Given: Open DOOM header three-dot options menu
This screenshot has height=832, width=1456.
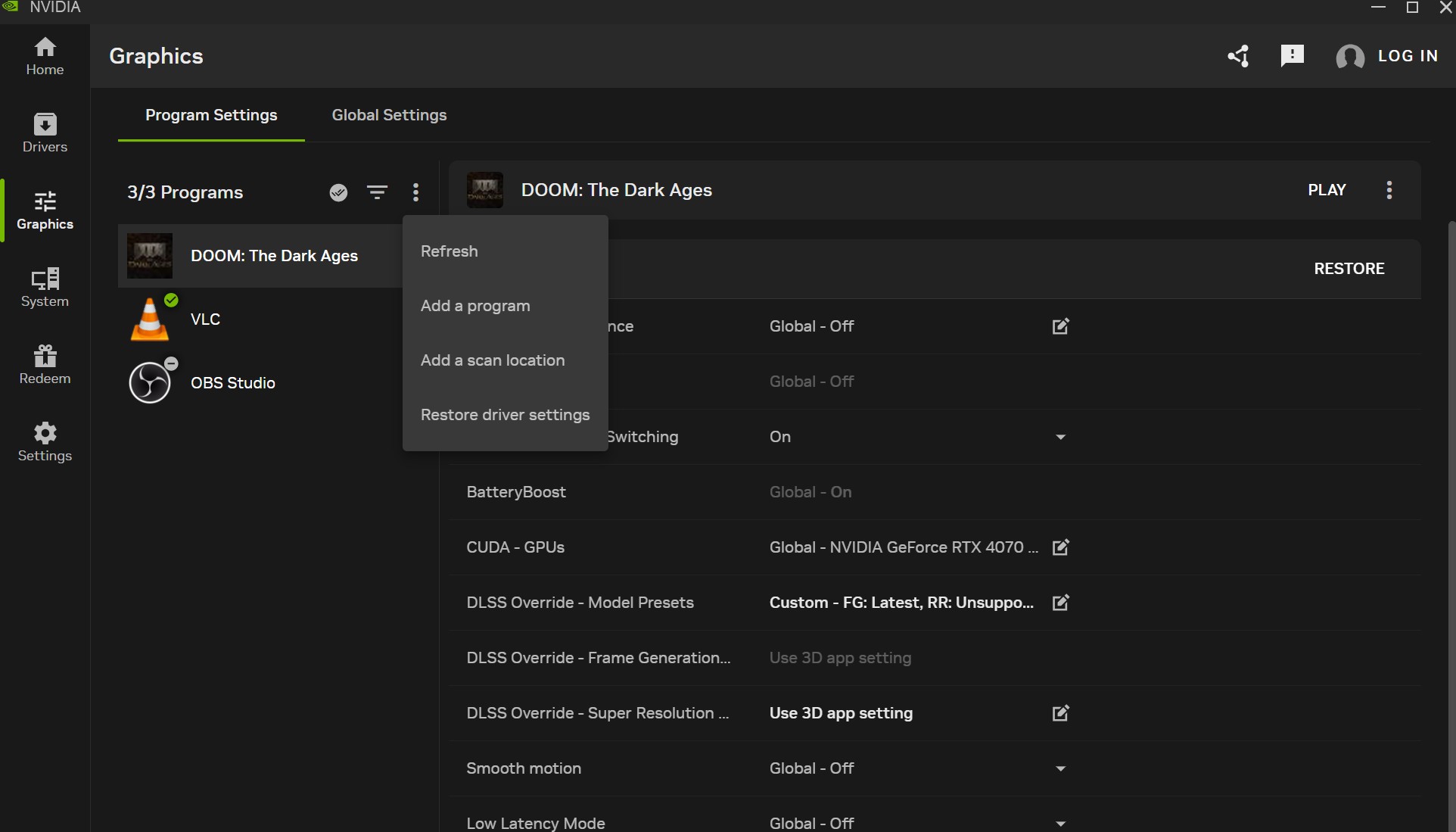Looking at the screenshot, I should tap(1389, 190).
